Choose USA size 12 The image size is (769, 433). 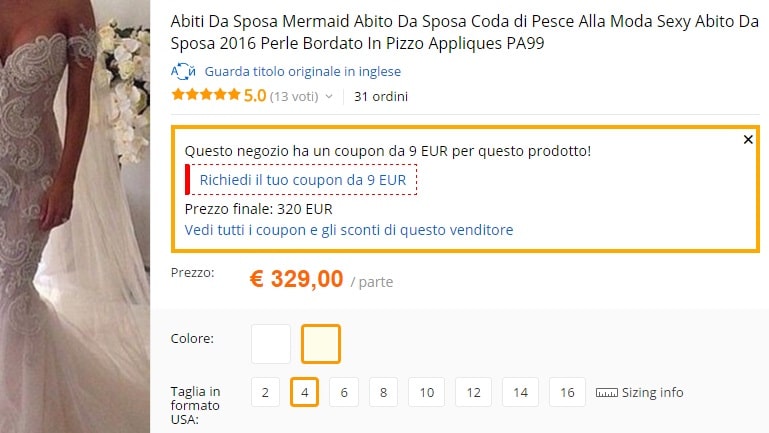point(473,392)
